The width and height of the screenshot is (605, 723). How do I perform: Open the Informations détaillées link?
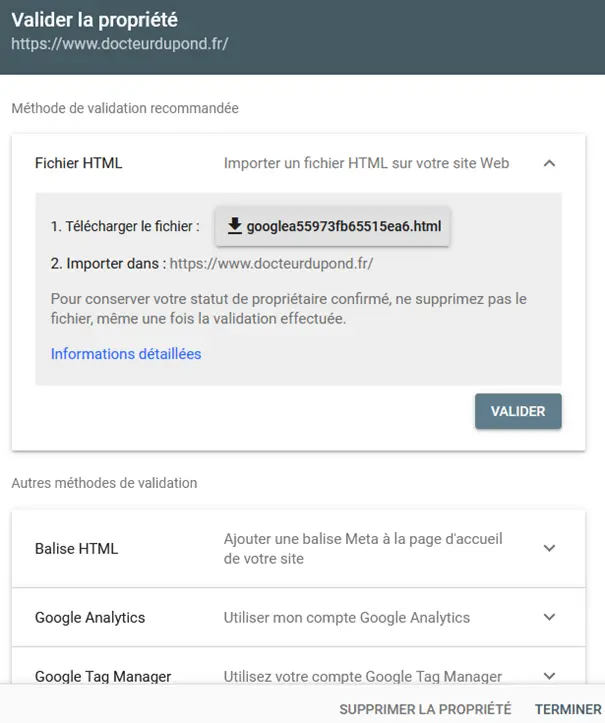click(126, 354)
